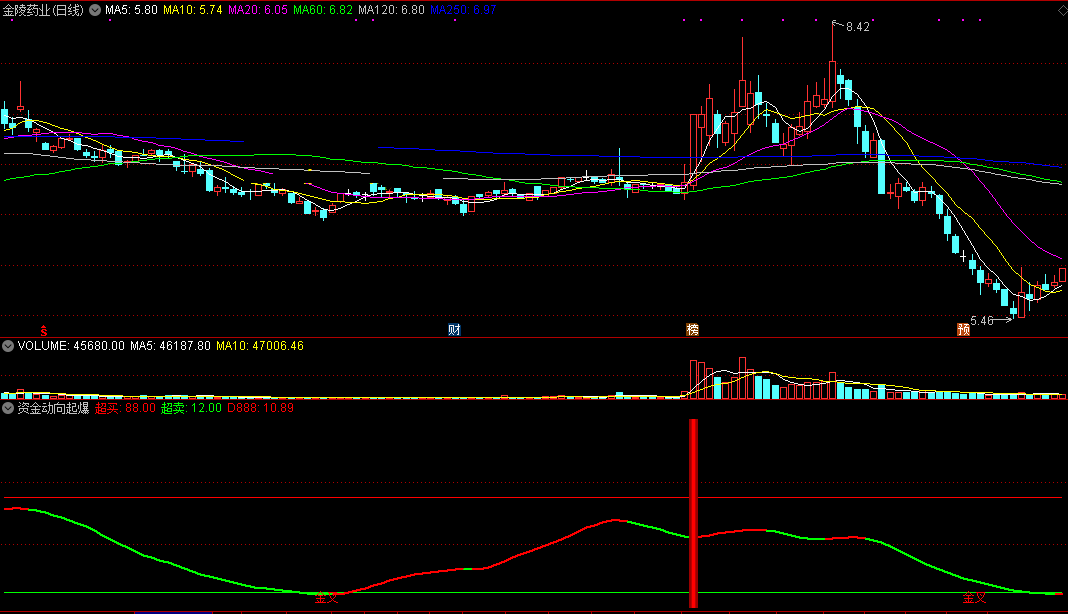Viewport: 1068px width, 614px height.
Task: Click the volume MA5: 46187.80 label
Action: [170, 346]
